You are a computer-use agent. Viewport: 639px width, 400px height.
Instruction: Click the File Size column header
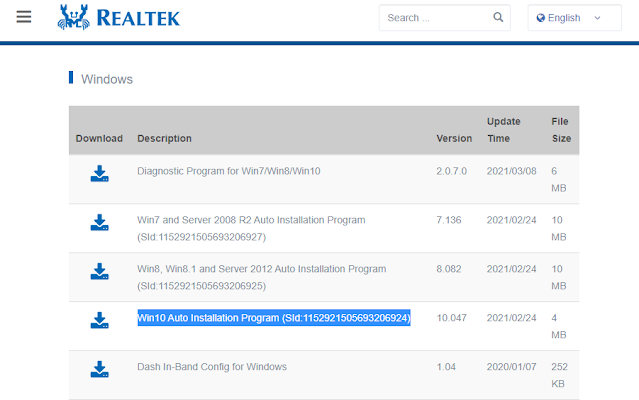[561, 130]
